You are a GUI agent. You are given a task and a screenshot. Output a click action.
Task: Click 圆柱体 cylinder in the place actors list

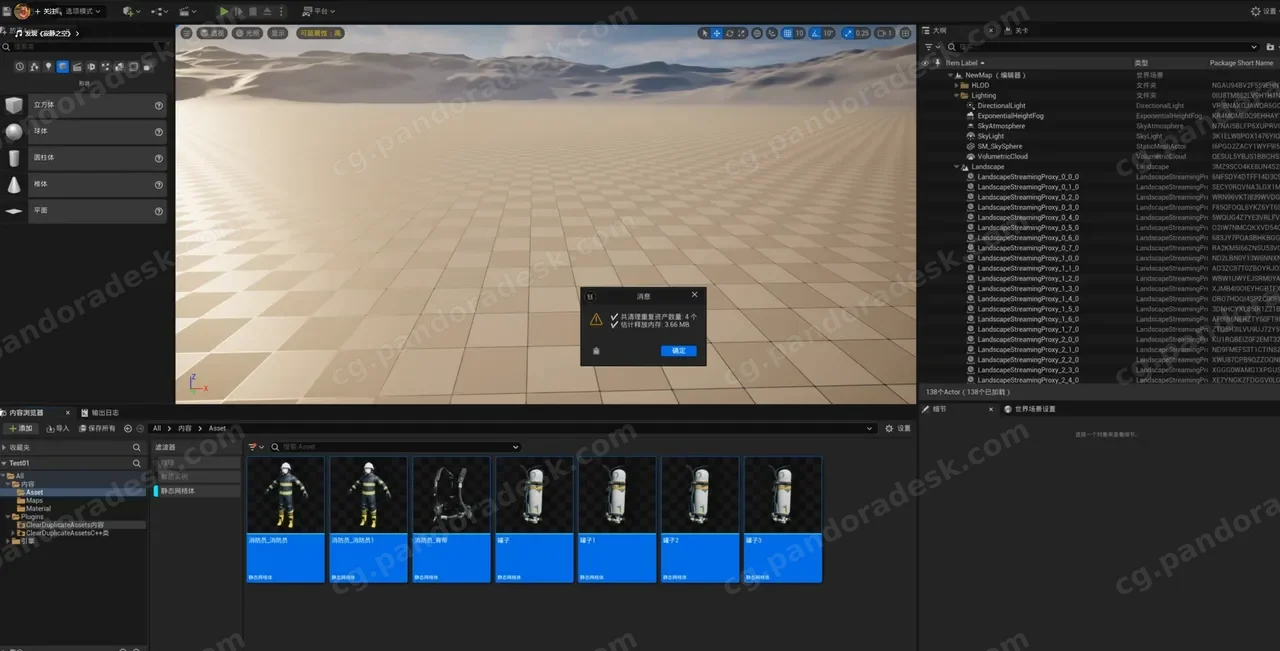pyautogui.click(x=85, y=158)
